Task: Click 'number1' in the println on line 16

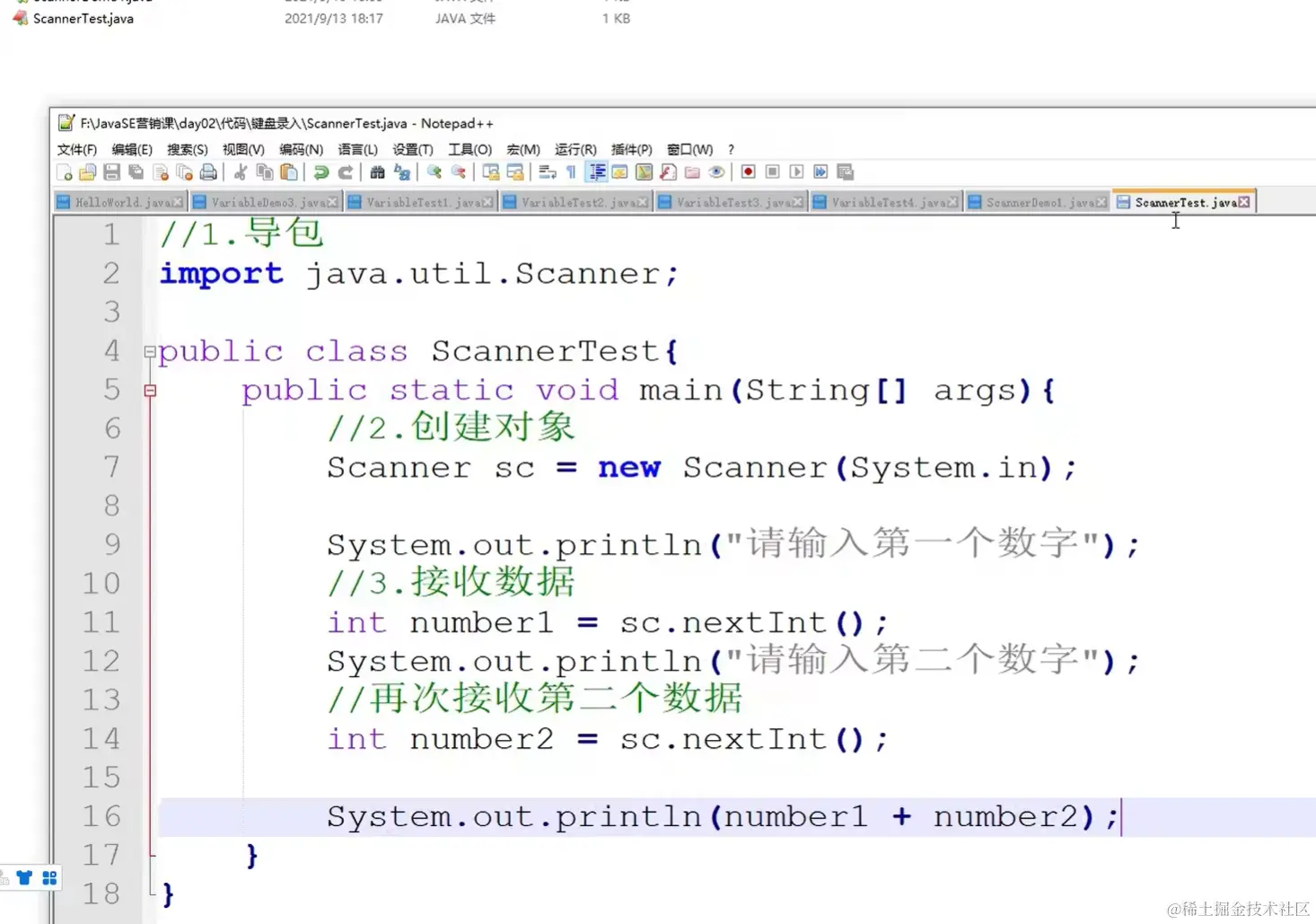Action: tap(796, 816)
